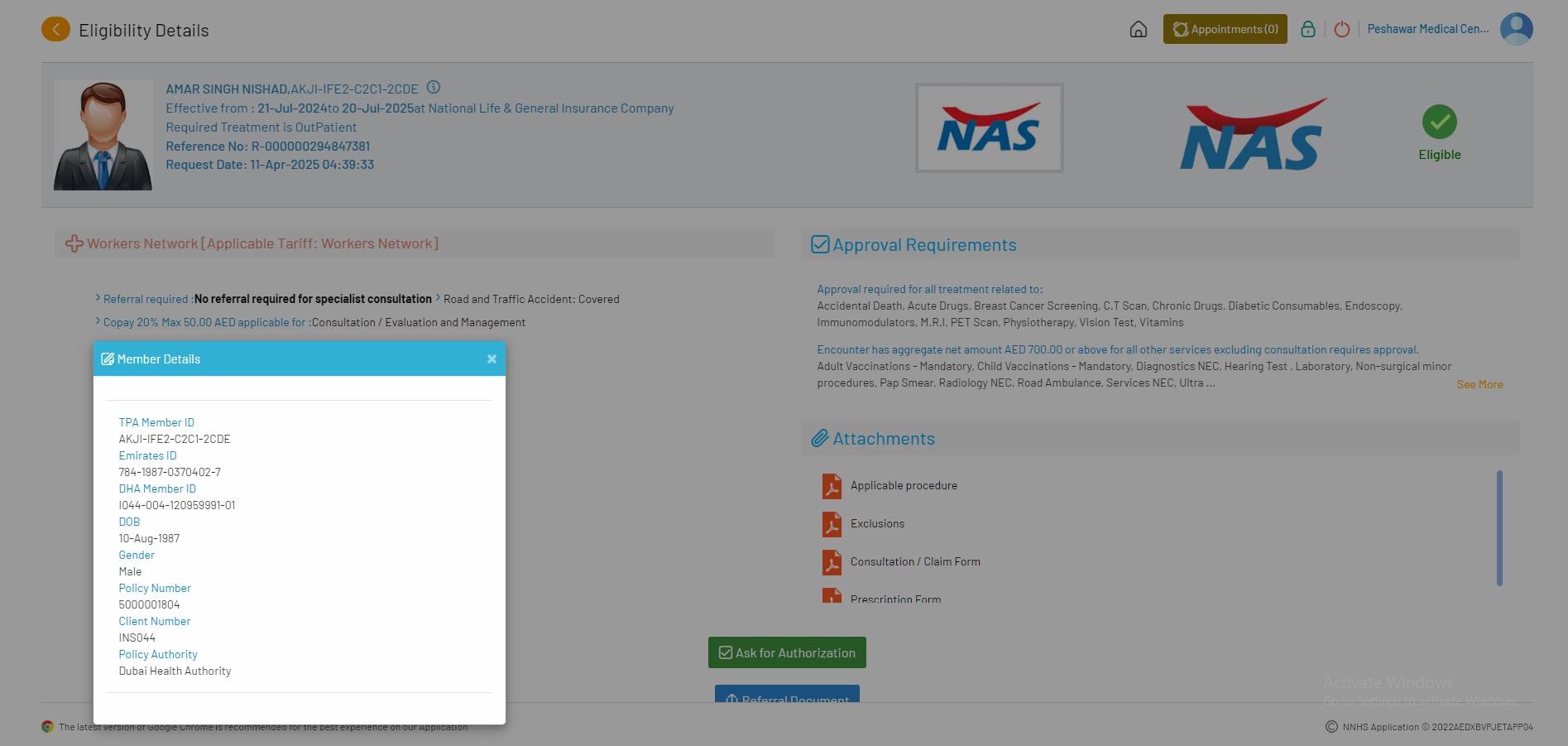Click the framed NAS logo thumbnail

tap(990, 128)
